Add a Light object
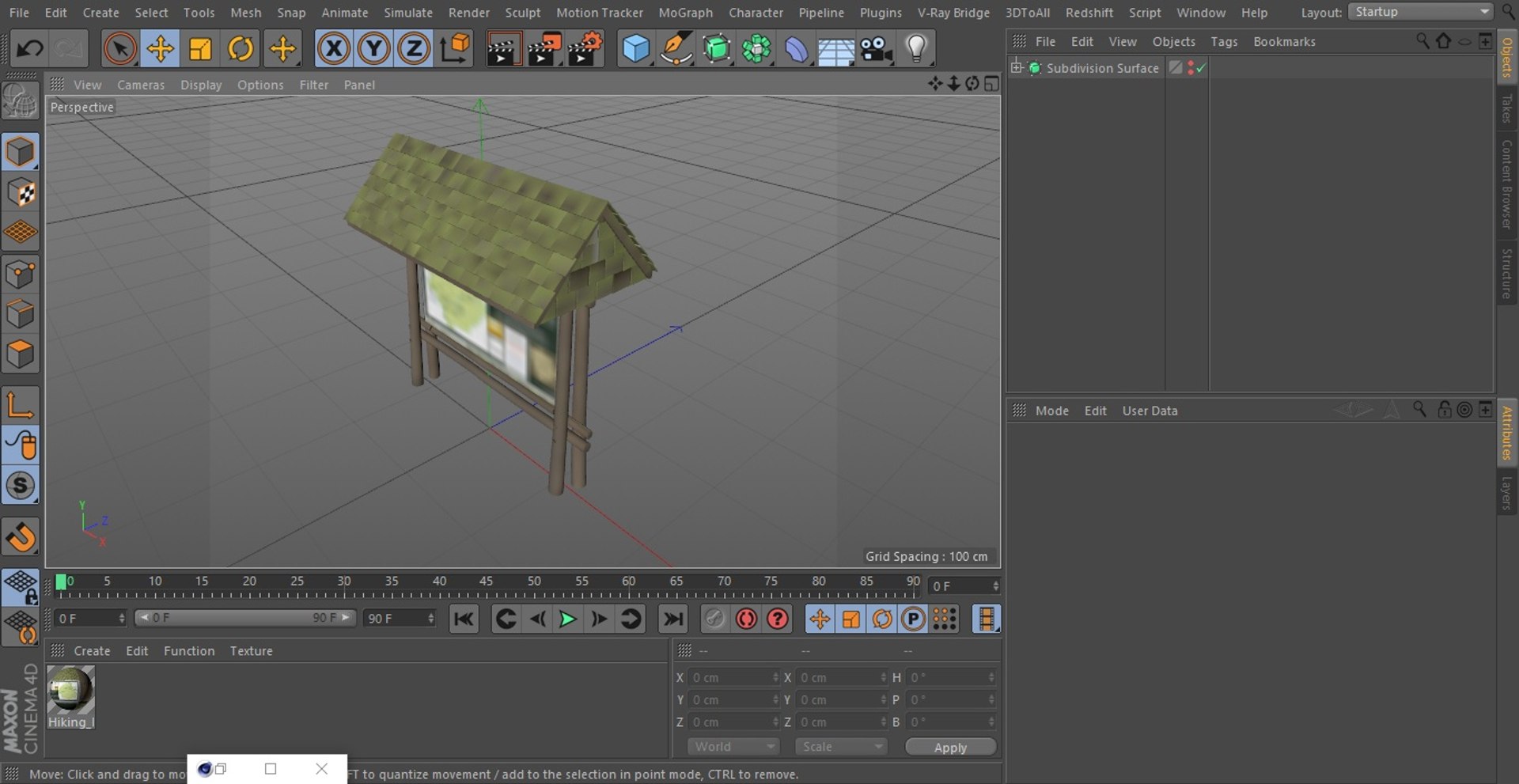Viewport: 1519px width, 784px height. (x=916, y=49)
